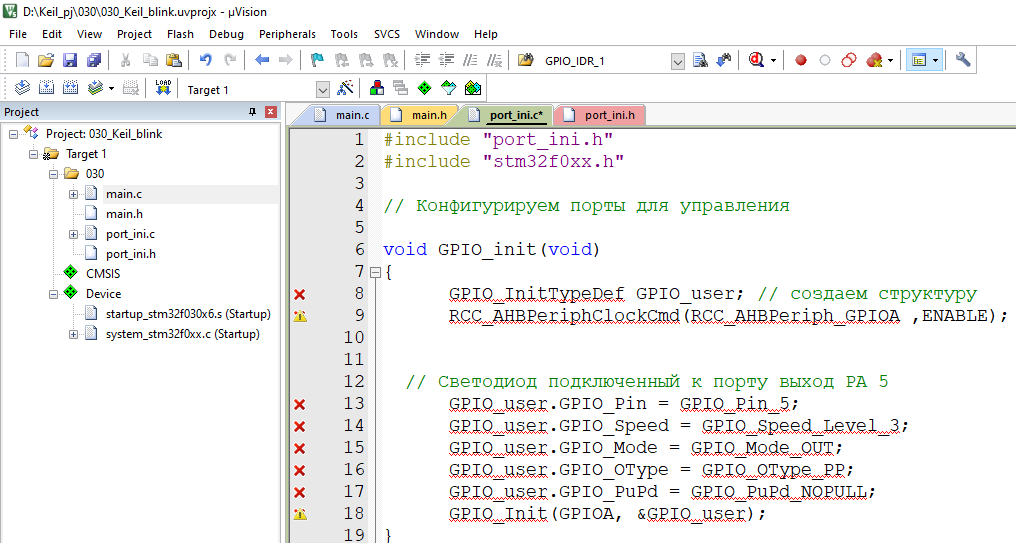The height and width of the screenshot is (543, 1016).
Task: Open the Peripherals menu
Action: (287, 34)
